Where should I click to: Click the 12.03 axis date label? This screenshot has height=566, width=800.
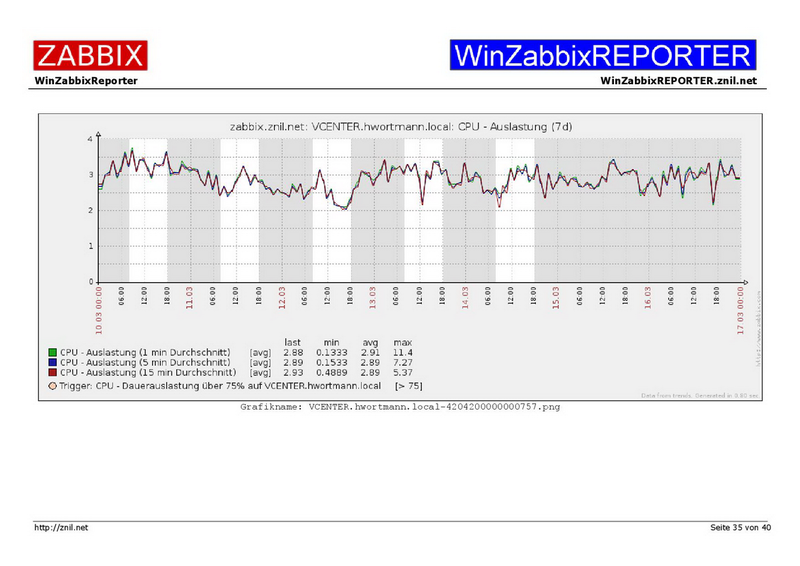point(282,298)
